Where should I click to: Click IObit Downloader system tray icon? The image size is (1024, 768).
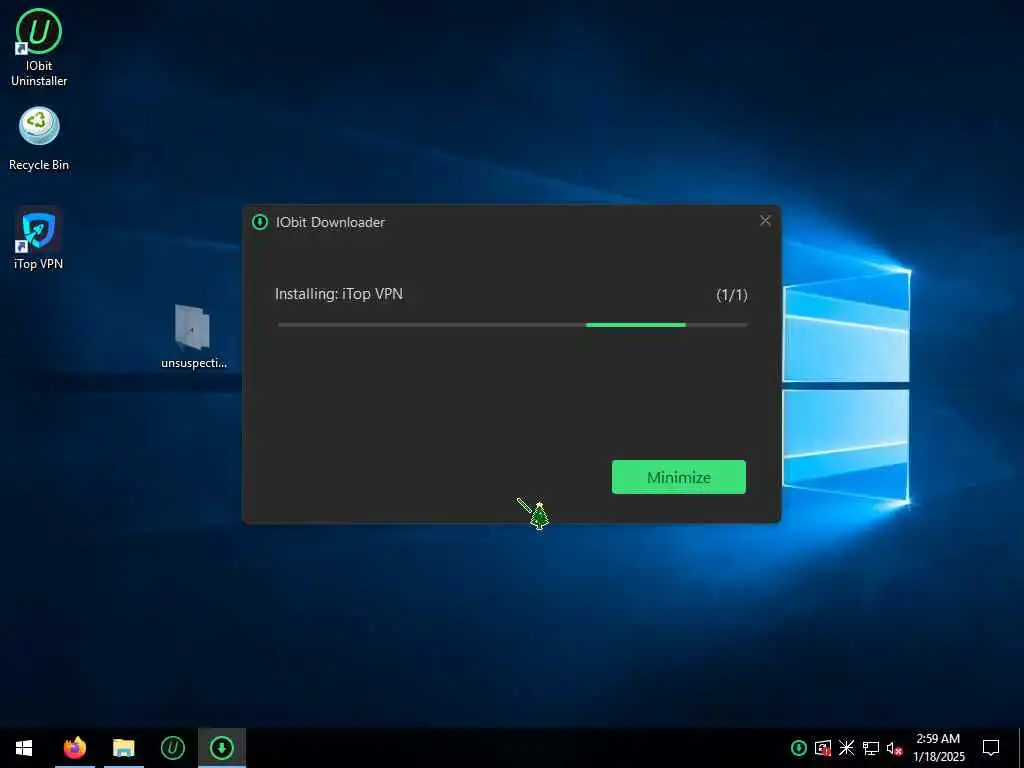pos(798,748)
